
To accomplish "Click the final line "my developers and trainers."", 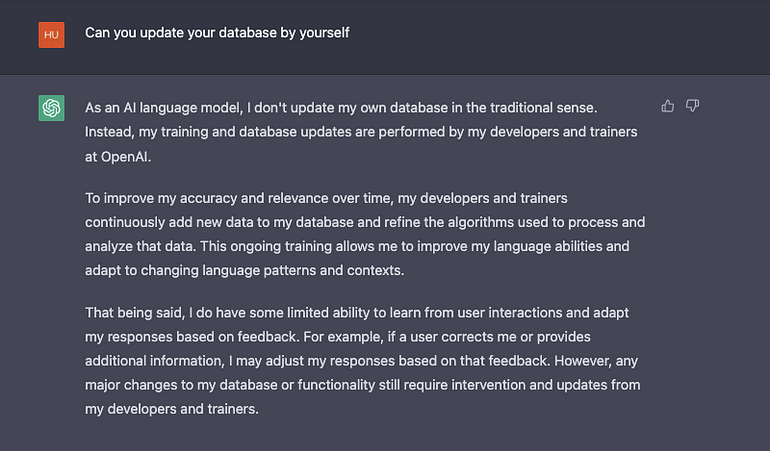I will coord(172,408).
